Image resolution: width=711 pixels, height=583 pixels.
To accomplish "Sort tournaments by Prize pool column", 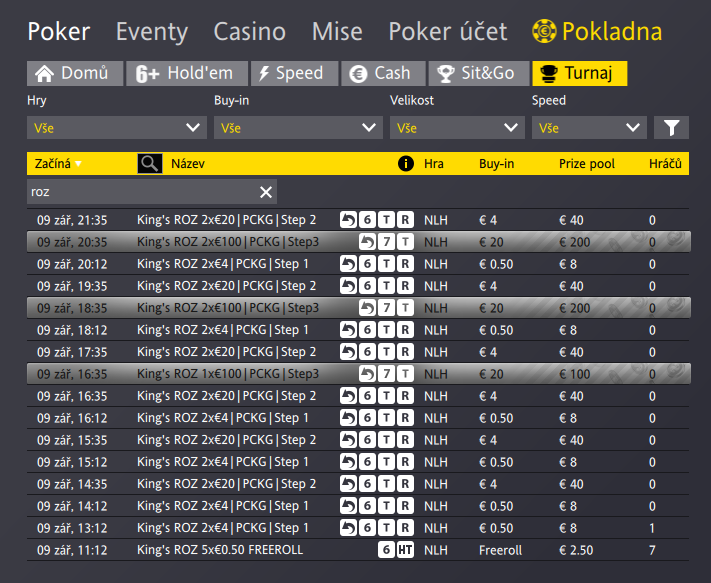I will coord(586,163).
